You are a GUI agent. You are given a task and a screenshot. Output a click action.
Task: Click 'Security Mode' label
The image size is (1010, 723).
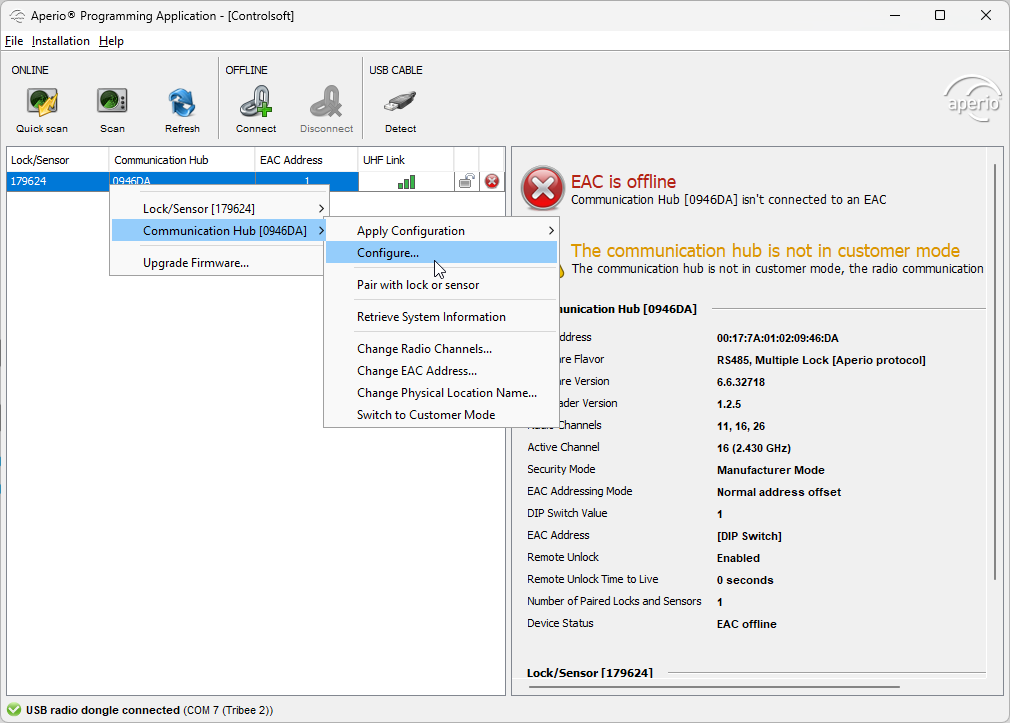coord(561,469)
